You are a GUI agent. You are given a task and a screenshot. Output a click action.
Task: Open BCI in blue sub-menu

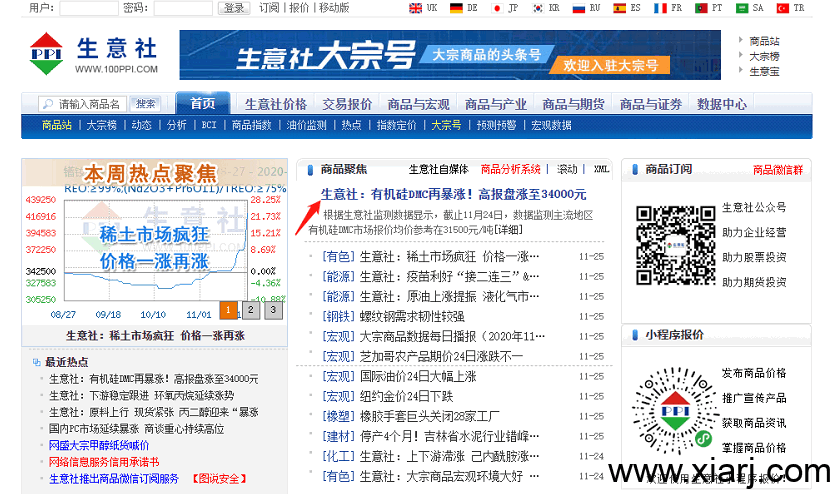point(209,125)
